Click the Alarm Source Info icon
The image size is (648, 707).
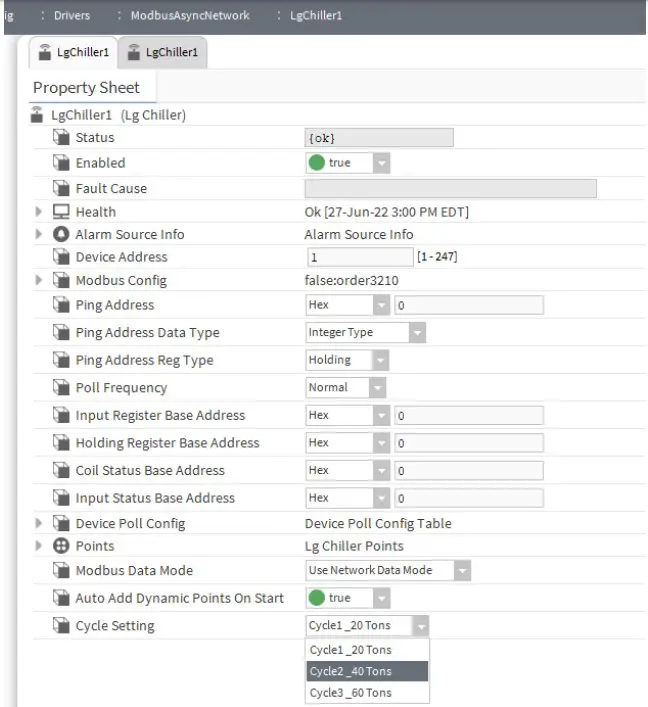(61, 235)
